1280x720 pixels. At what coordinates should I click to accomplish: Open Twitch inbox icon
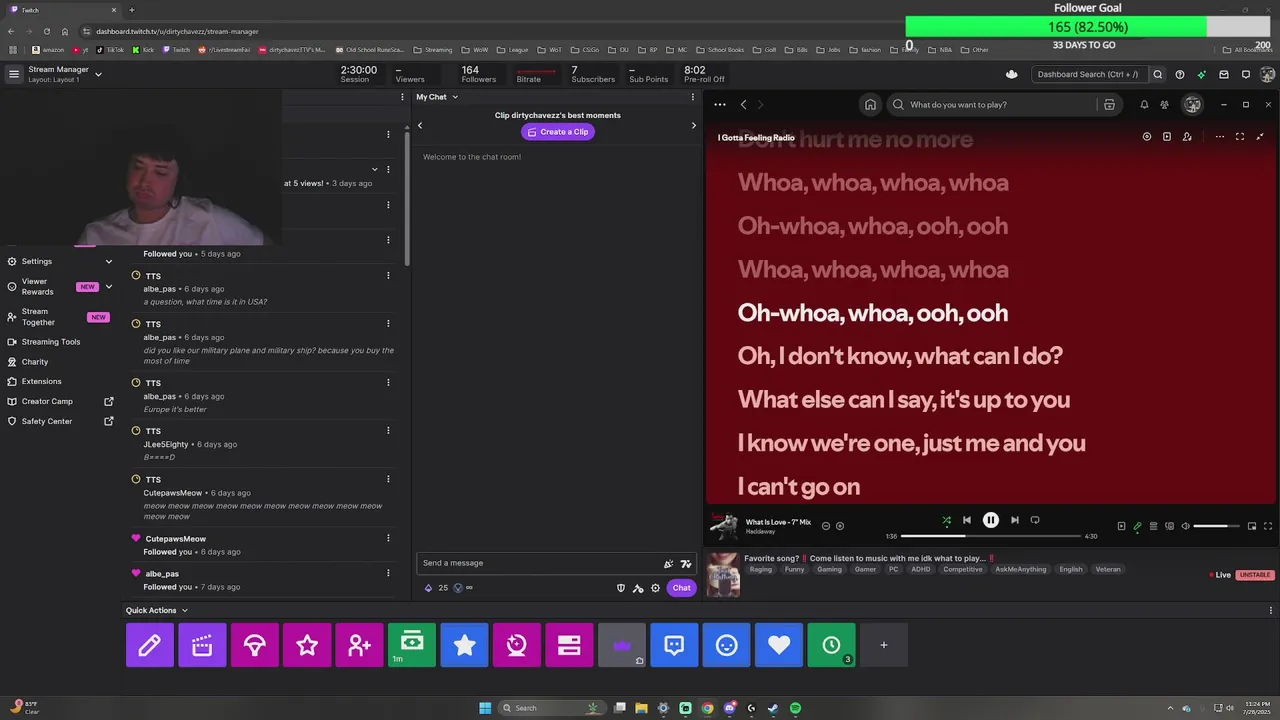[x=1224, y=74]
